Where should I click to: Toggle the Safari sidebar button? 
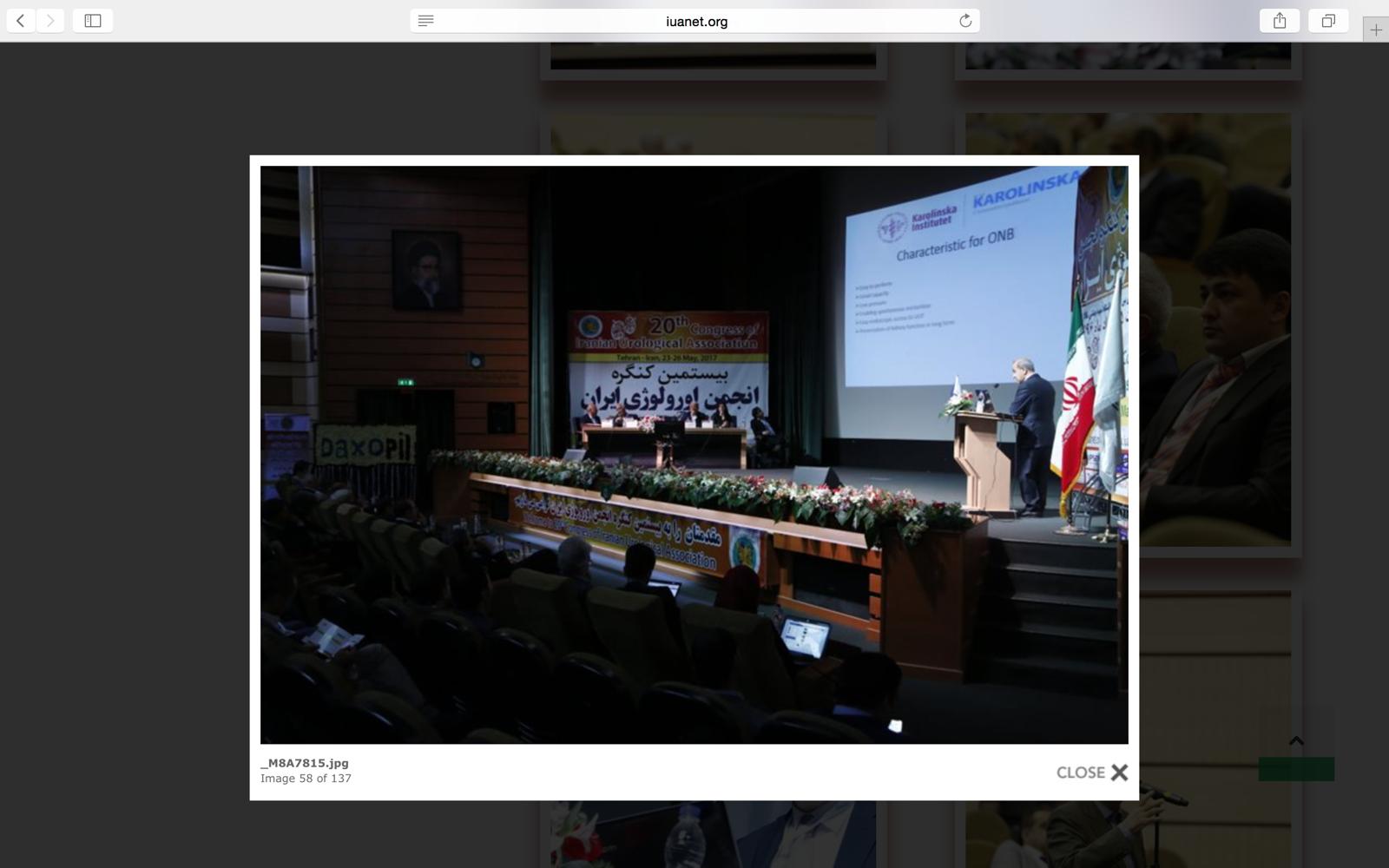[x=93, y=21]
